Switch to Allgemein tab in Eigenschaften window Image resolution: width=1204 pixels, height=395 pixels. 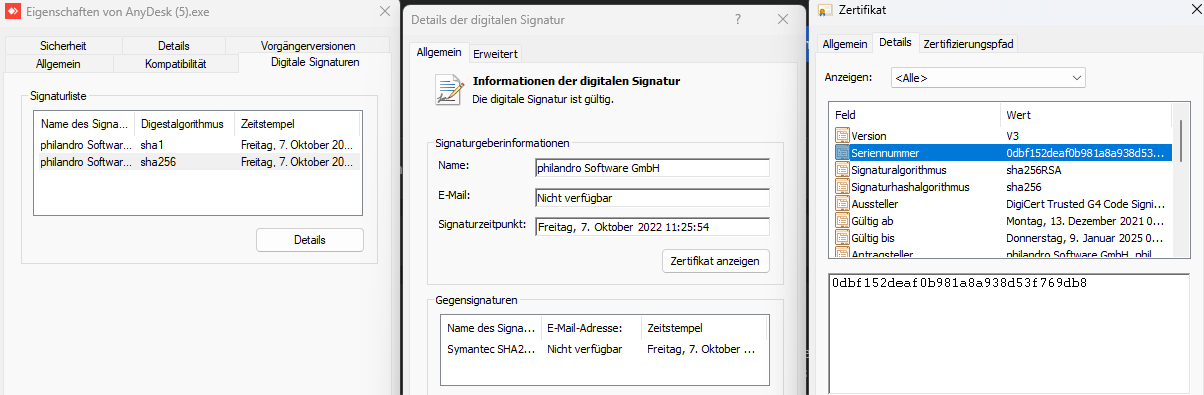(x=58, y=64)
